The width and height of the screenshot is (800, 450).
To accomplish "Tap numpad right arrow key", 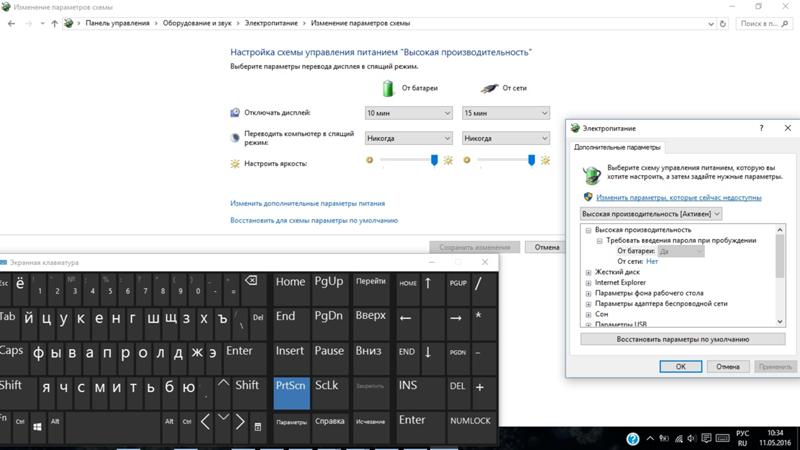I will click(456, 318).
